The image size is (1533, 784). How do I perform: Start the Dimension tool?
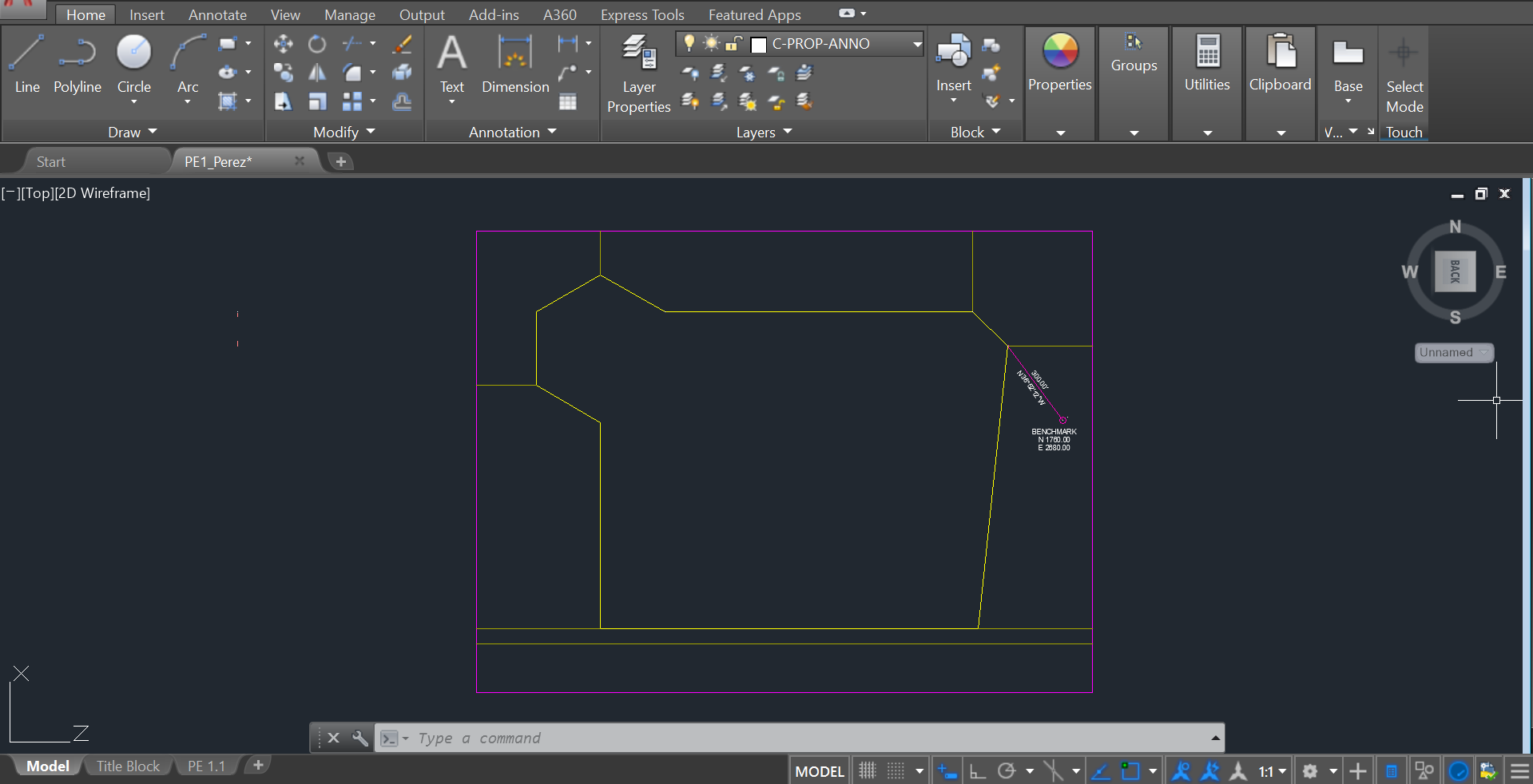(515, 65)
